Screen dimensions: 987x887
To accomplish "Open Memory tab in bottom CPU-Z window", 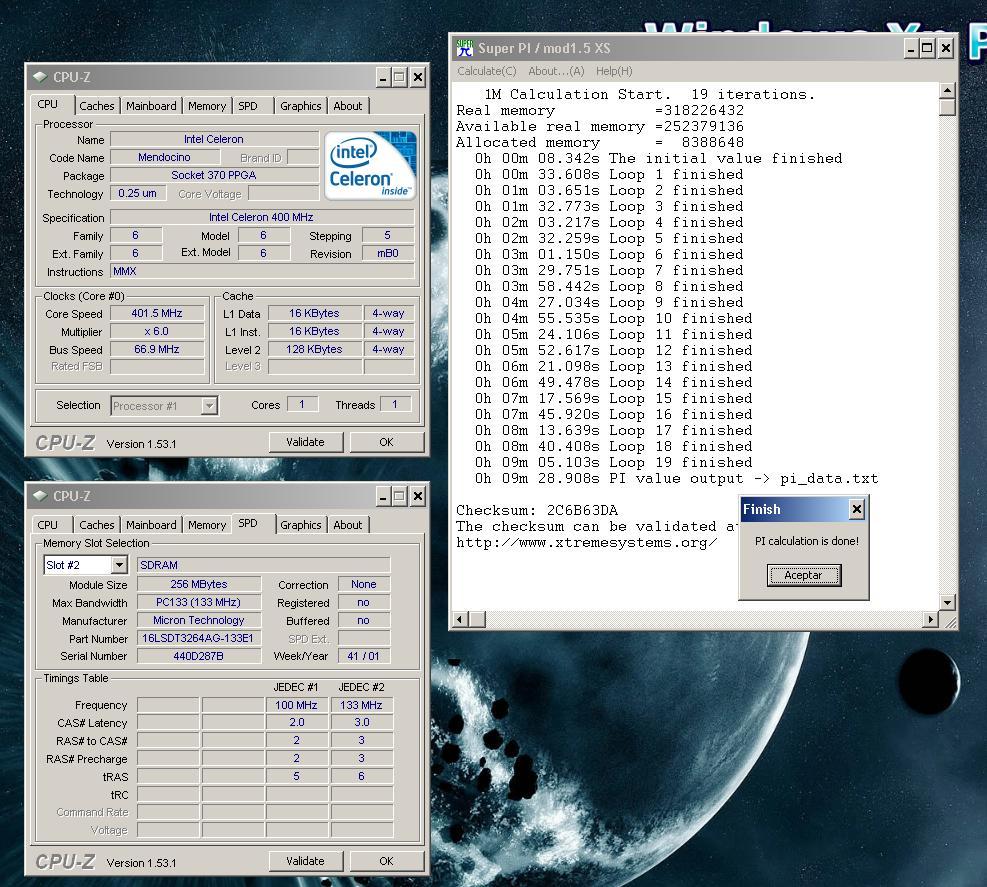I will tap(207, 524).
